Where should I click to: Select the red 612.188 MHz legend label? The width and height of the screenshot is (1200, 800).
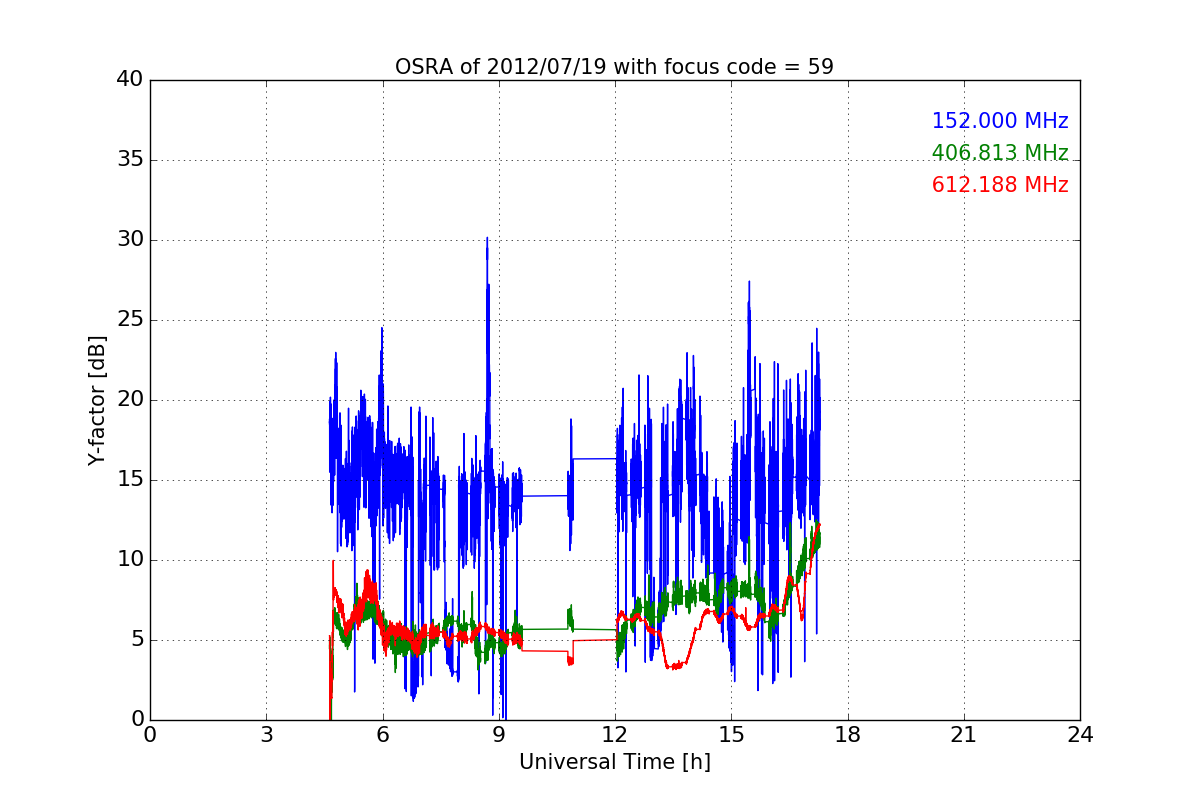tap(1000, 185)
